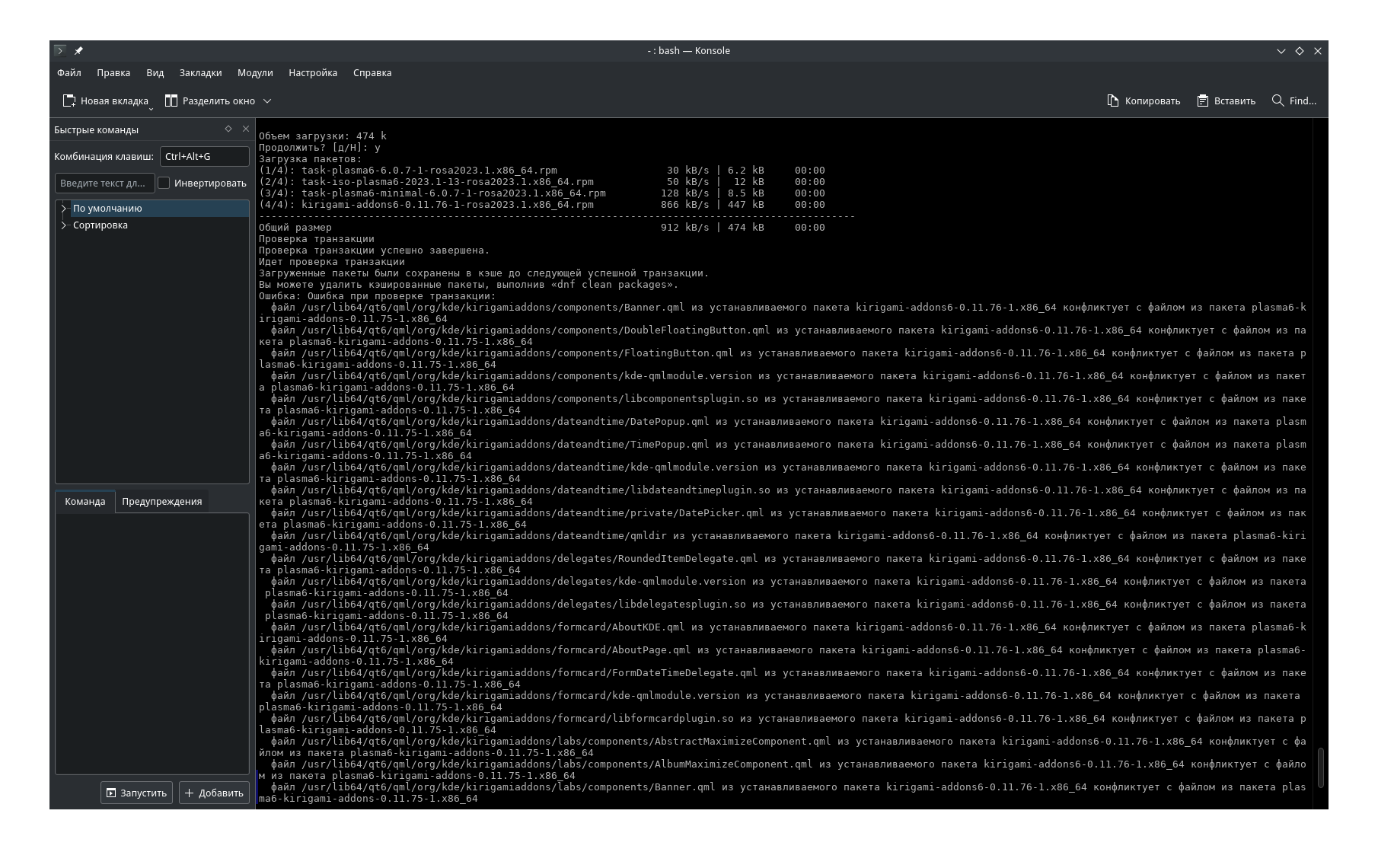Open a new tab with Новая вкладка

coord(105,101)
